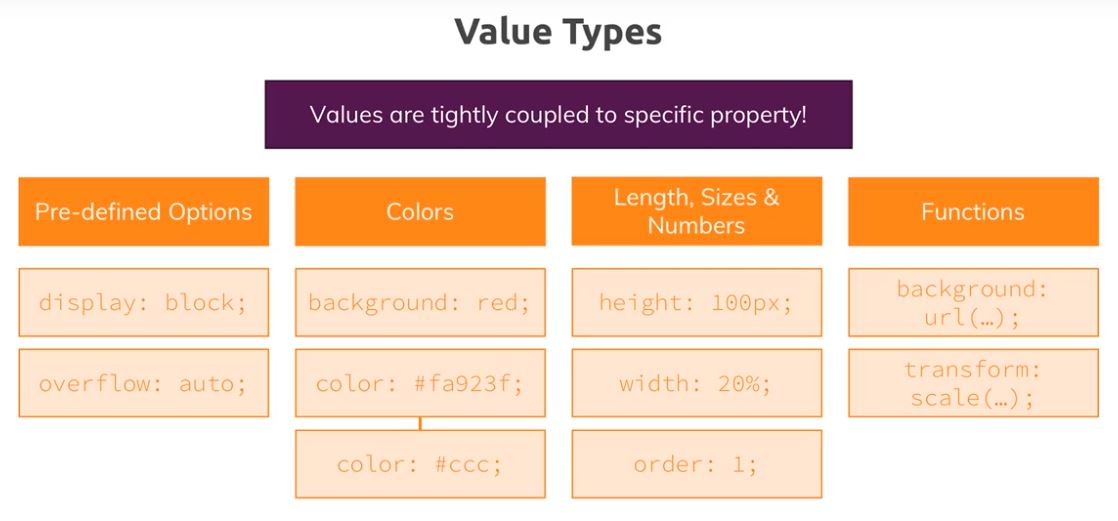This screenshot has height=521, width=1118.
Task: Click the connector line between color boxes
Action: (420, 423)
